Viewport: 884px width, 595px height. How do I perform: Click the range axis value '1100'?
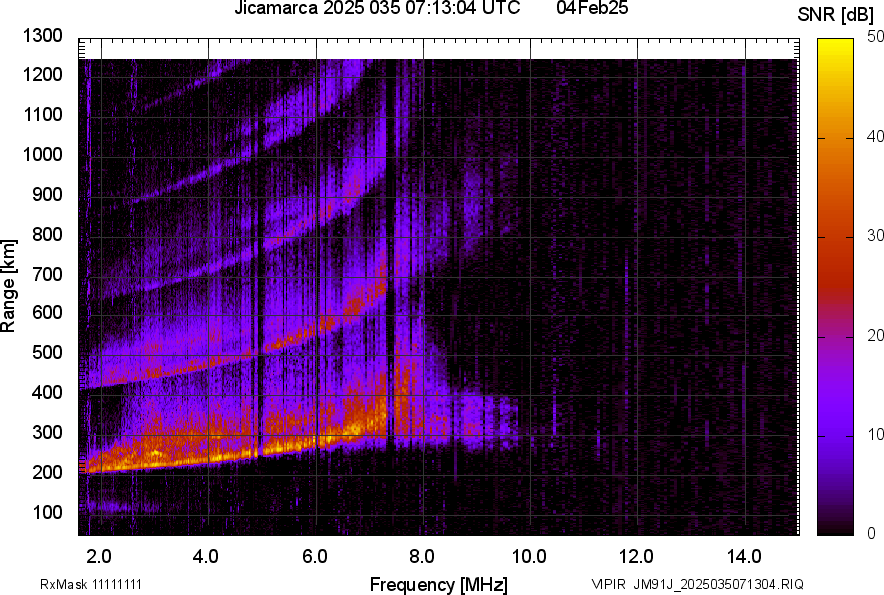tap(42, 114)
